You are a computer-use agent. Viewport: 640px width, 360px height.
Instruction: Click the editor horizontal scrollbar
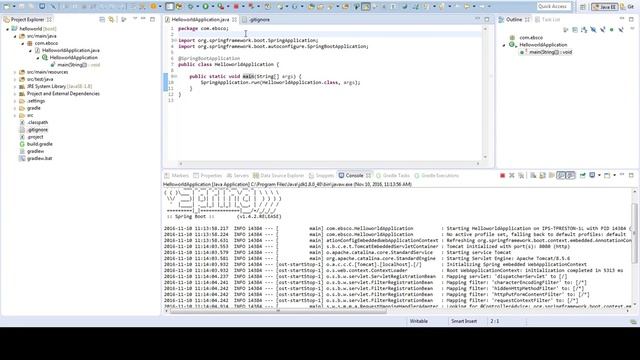pos(329,164)
